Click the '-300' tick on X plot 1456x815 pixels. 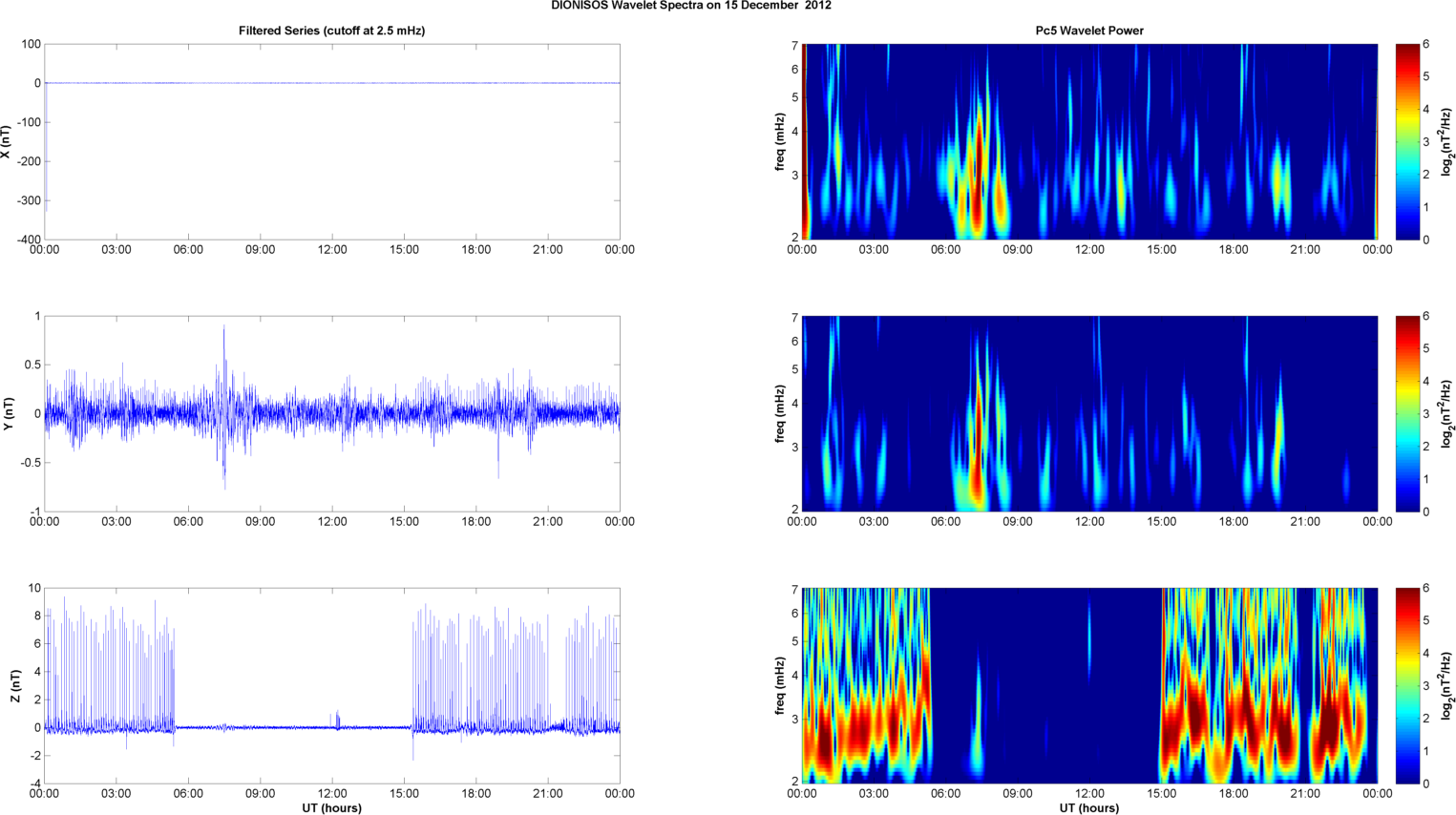29,200
